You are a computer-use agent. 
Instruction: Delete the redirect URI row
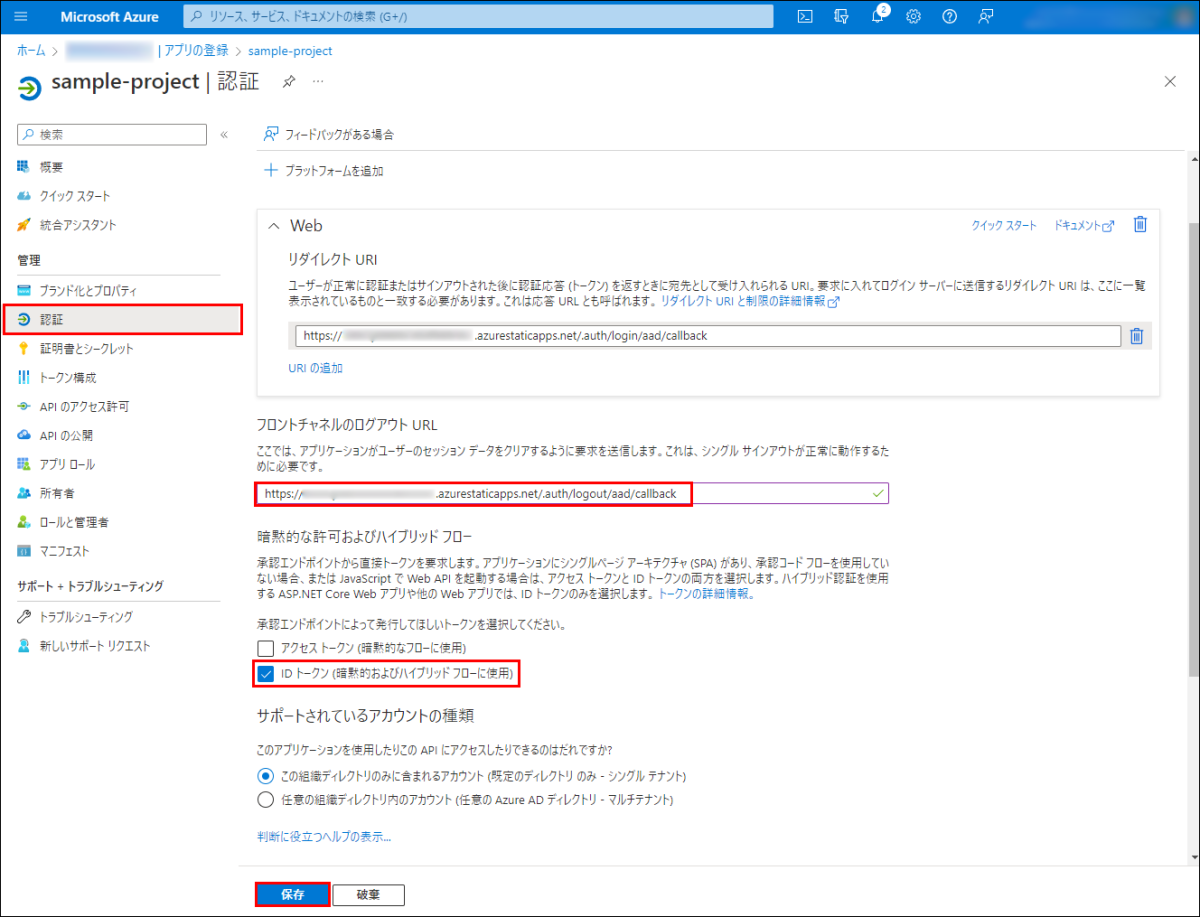[x=1136, y=336]
